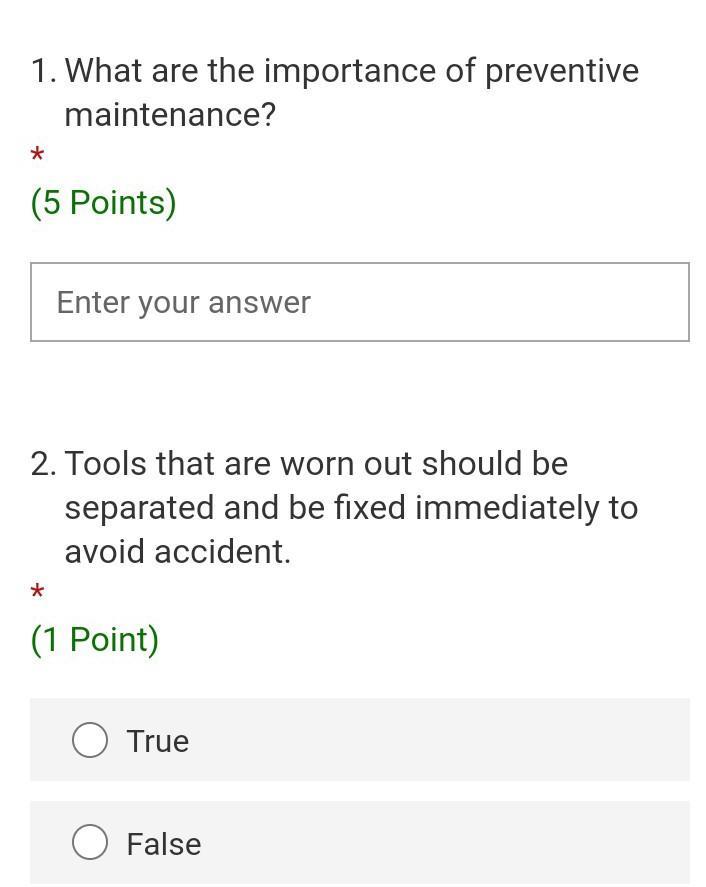Select the True radio button
This screenshot has width=706, height=887.
(90, 740)
